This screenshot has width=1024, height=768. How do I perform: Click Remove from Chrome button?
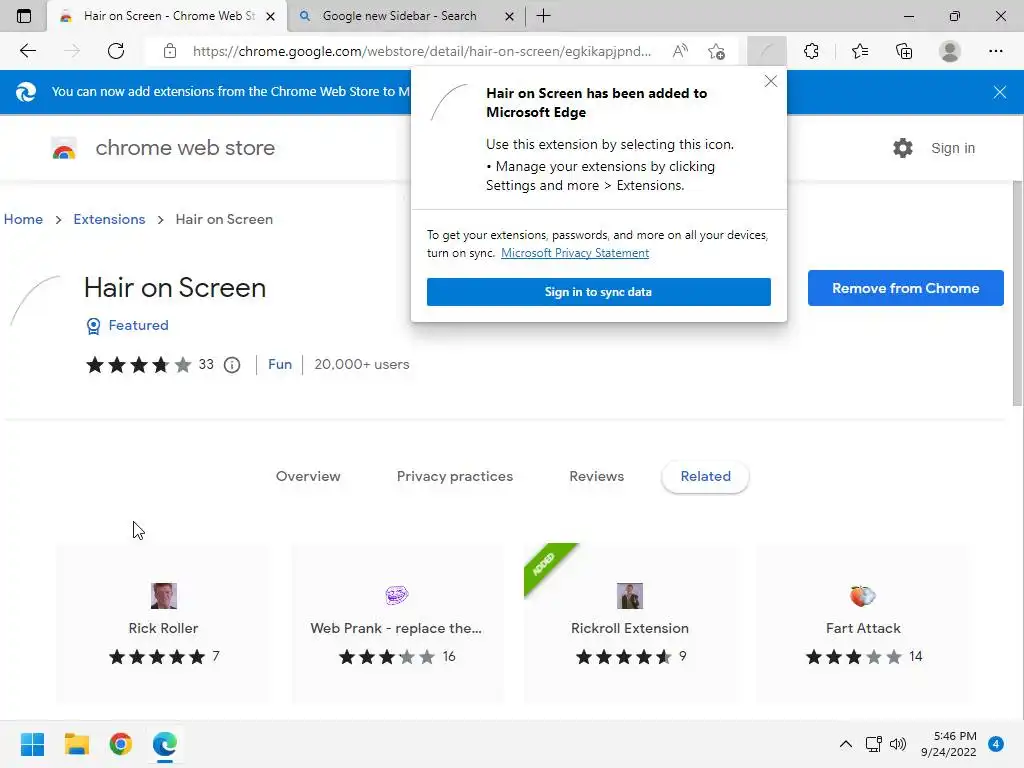click(x=905, y=288)
